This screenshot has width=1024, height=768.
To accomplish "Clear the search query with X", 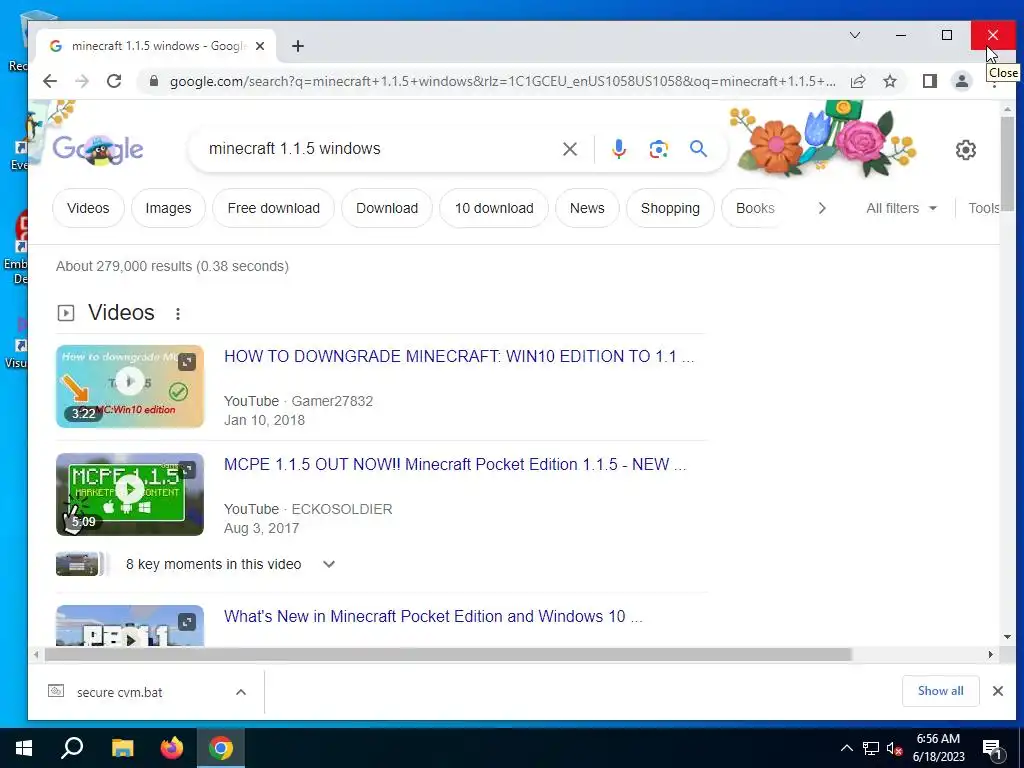I will (x=569, y=149).
